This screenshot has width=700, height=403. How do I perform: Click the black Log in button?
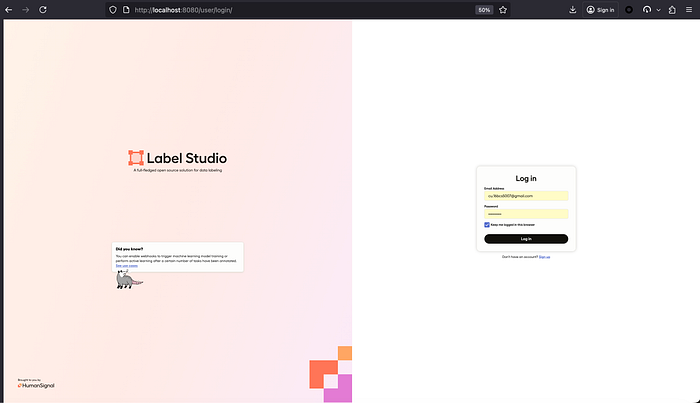pyautogui.click(x=526, y=239)
